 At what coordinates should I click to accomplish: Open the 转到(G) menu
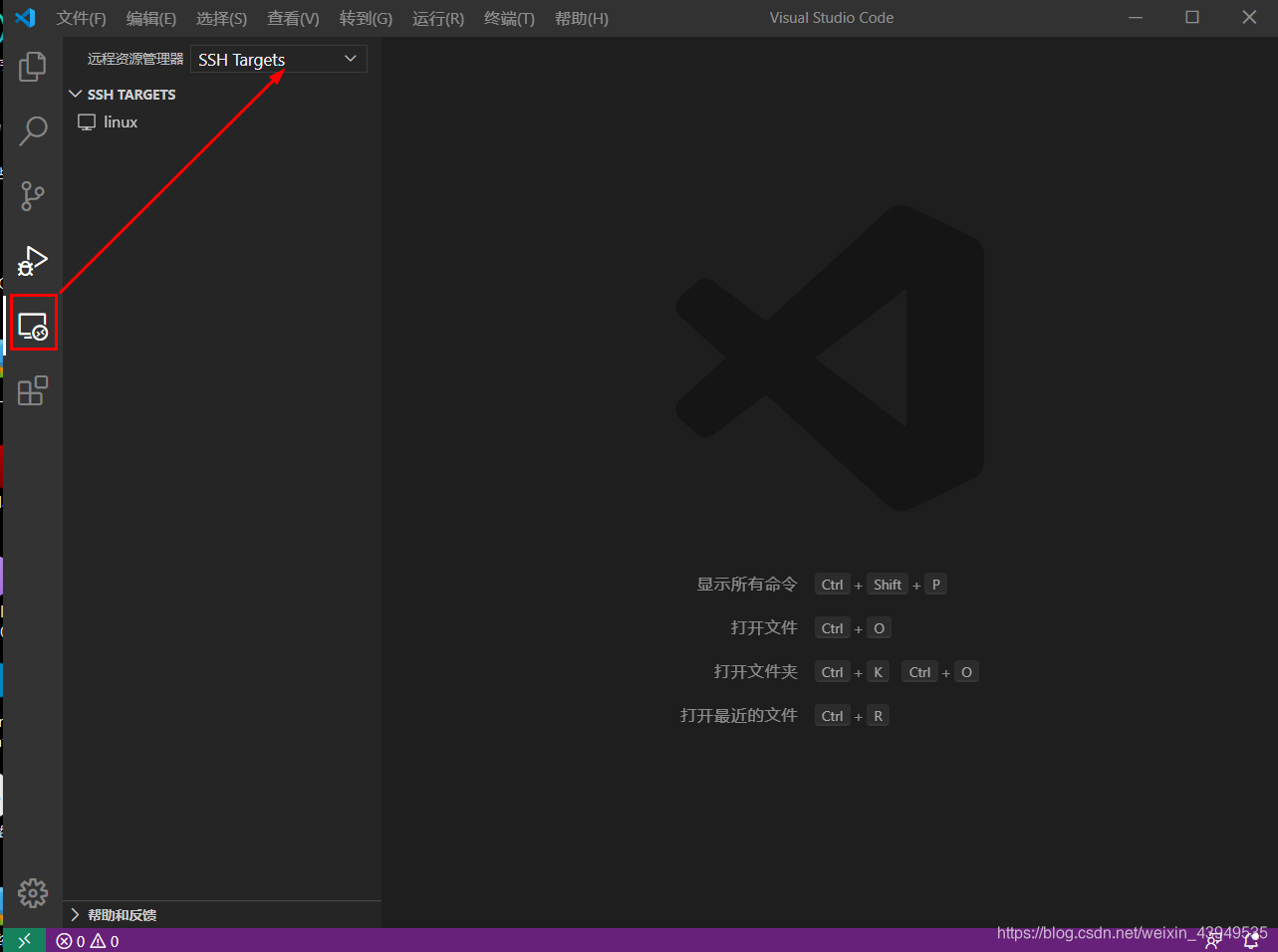tap(366, 18)
